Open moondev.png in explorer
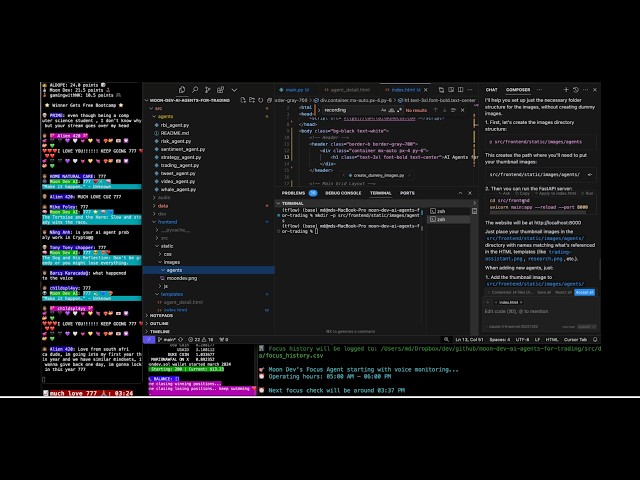 [182, 278]
